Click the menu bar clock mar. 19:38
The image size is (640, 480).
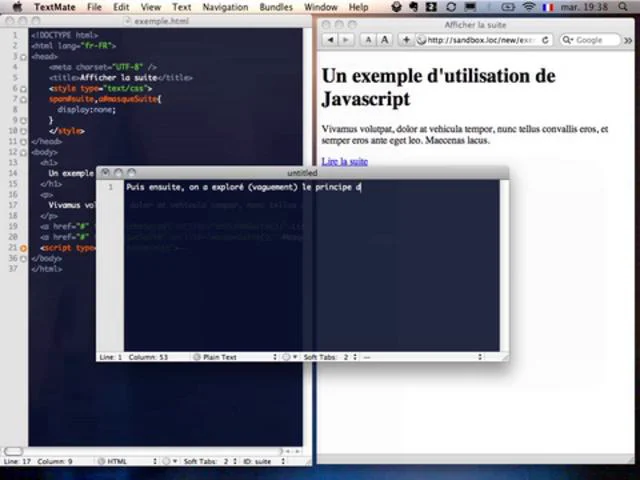point(584,7)
